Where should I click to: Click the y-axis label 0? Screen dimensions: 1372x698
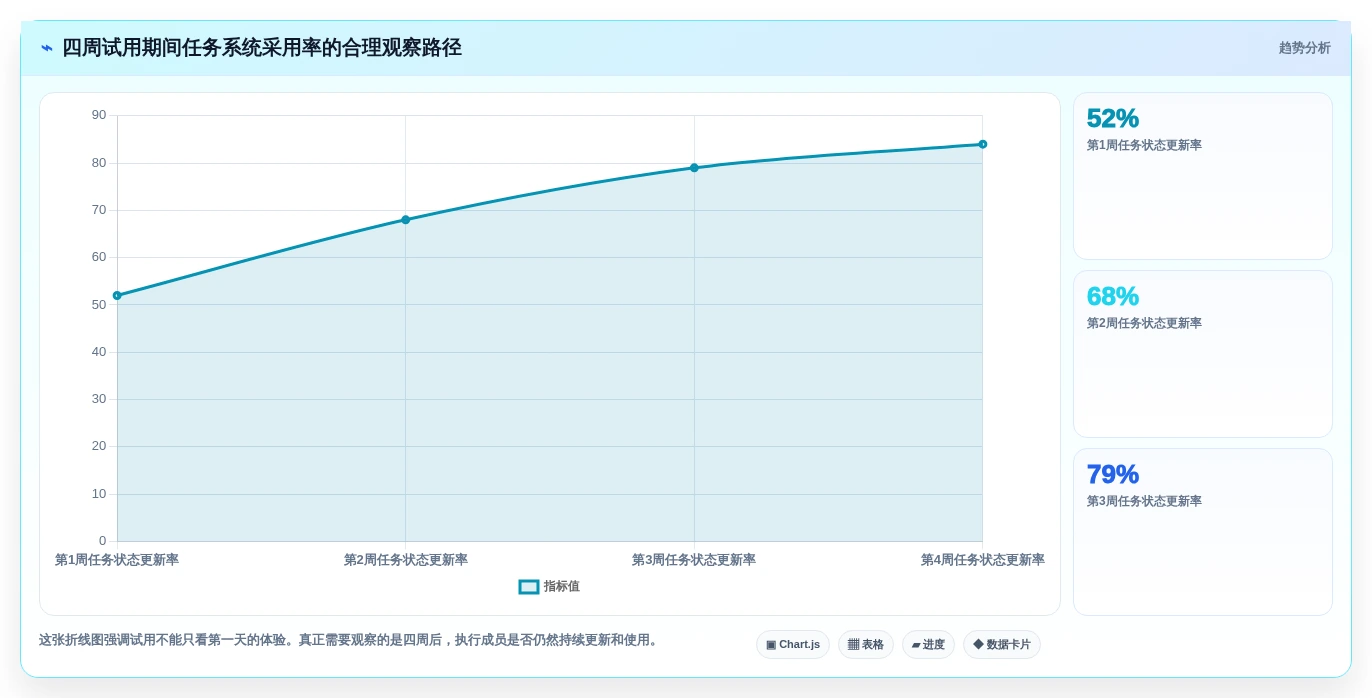tap(103, 541)
